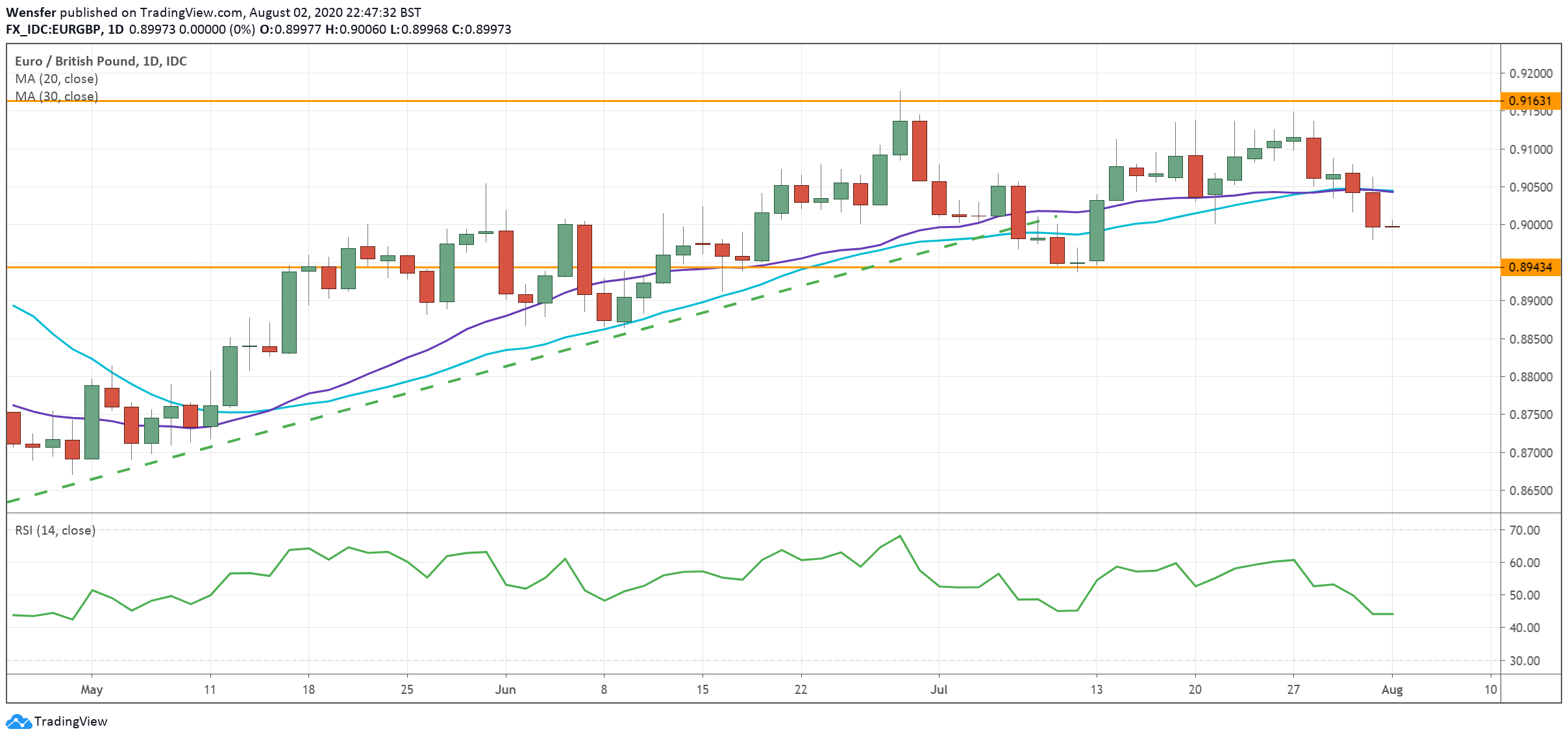Click the orange 0.89434 support price label
Viewport: 1568px width, 740px height.
click(x=1531, y=267)
